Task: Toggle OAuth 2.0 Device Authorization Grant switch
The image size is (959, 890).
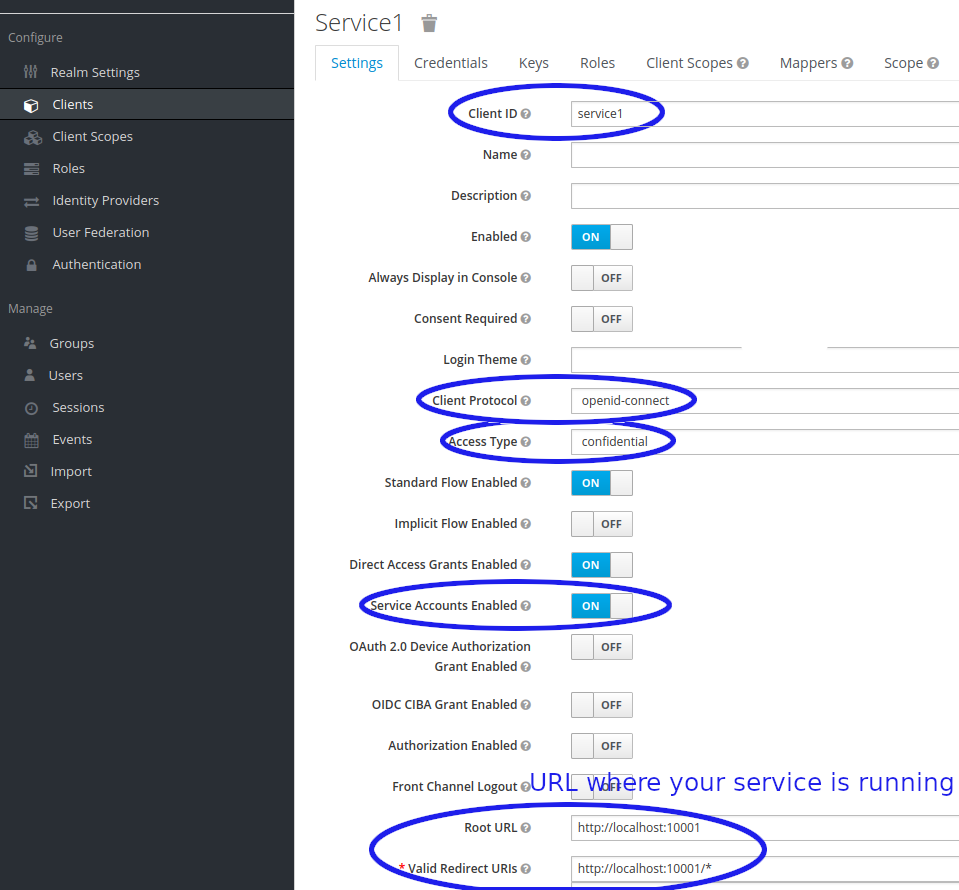Action: [x=602, y=647]
